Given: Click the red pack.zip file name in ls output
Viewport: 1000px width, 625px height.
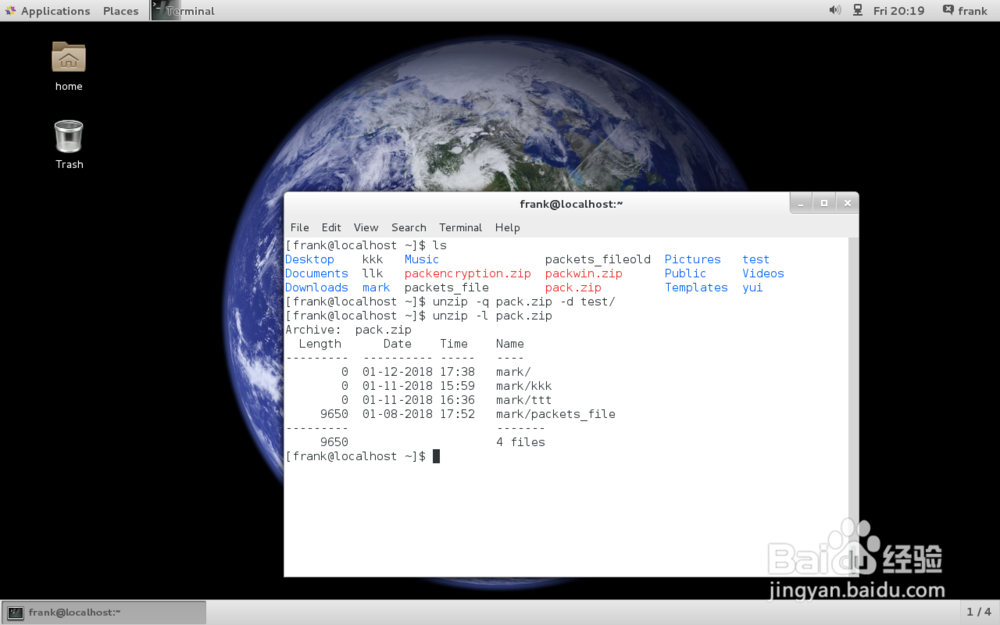Looking at the screenshot, I should coord(573,288).
